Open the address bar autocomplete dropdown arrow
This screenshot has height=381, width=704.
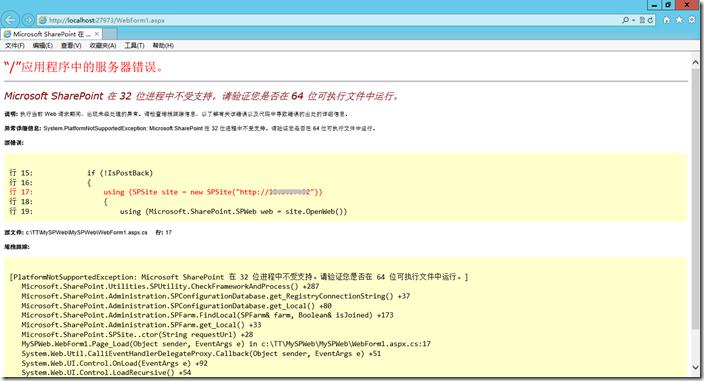(x=633, y=20)
